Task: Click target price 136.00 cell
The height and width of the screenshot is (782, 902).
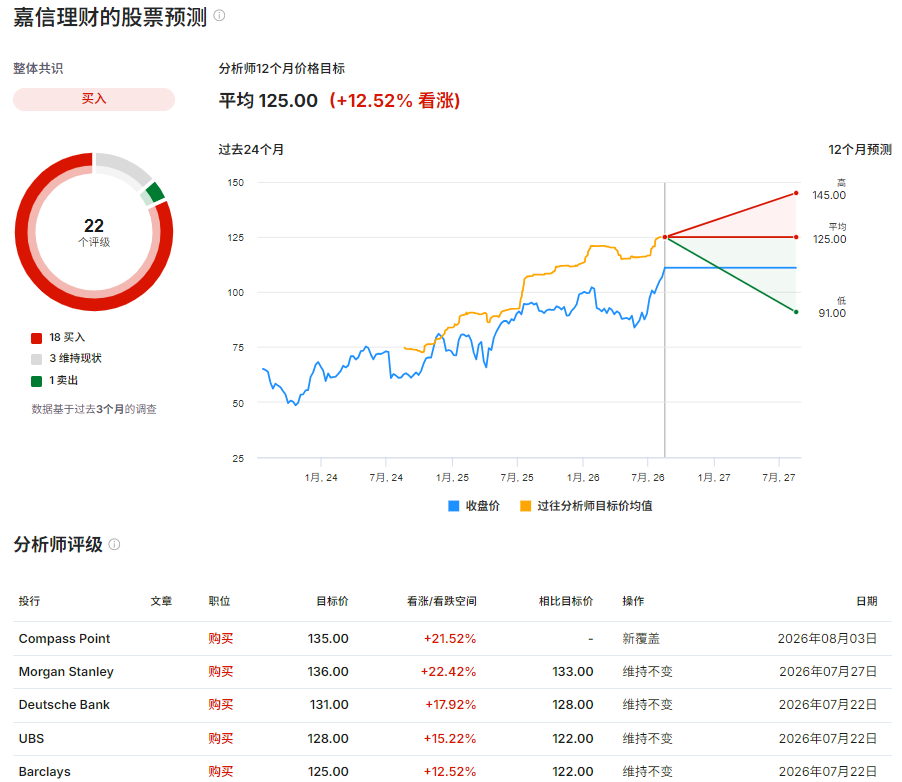Action: [328, 672]
